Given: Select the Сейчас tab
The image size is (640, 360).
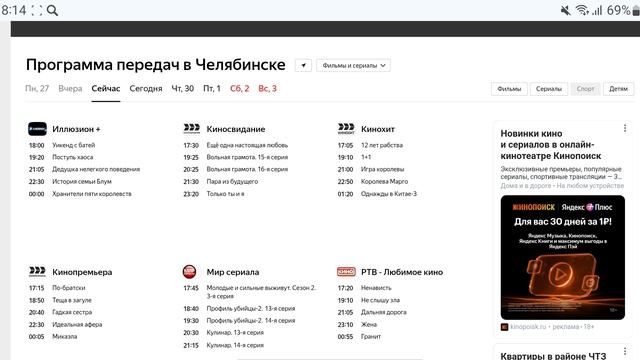Looking at the screenshot, I should coord(106,89).
